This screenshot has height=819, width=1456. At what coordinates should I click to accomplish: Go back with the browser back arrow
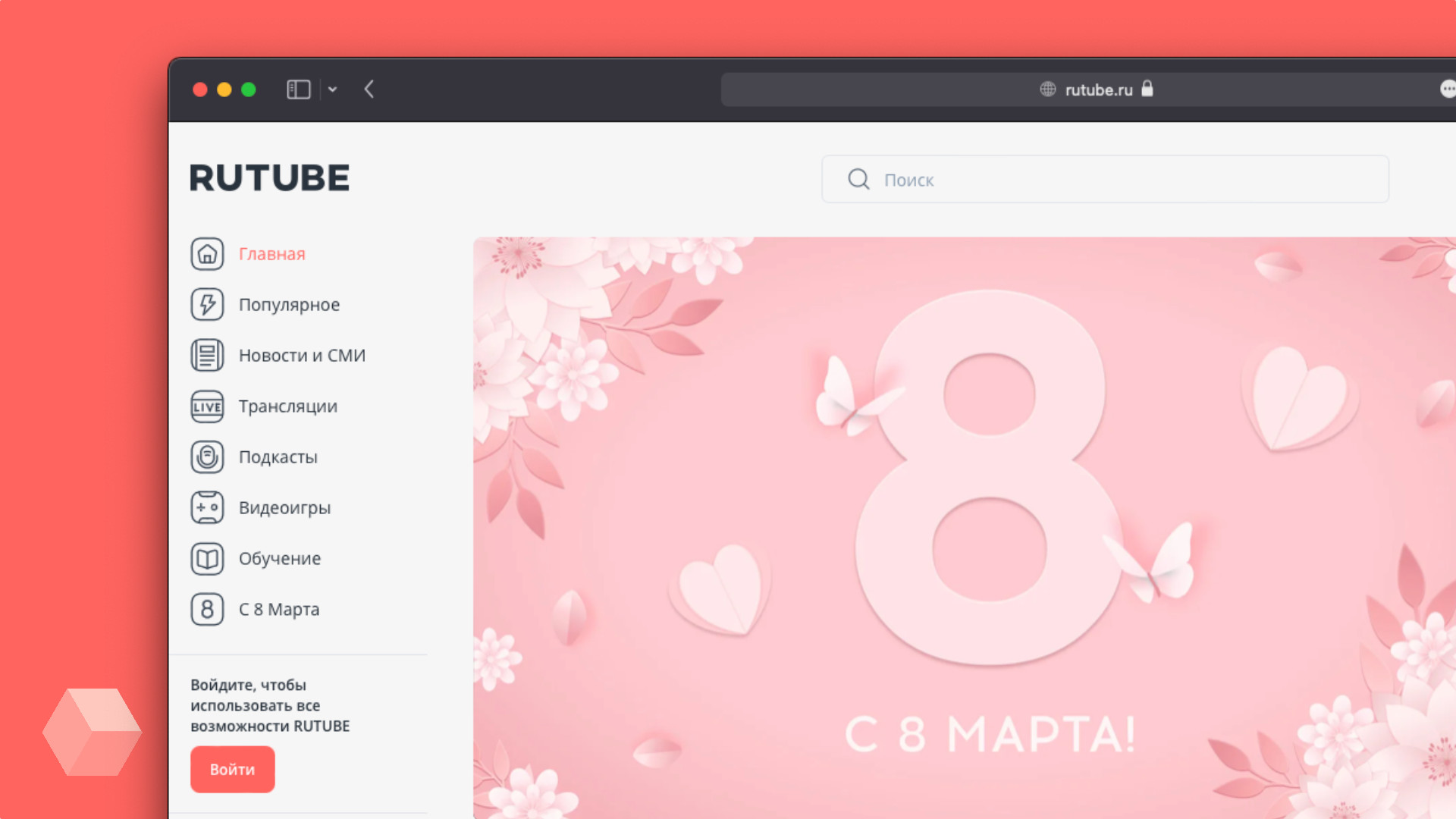pos(369,89)
